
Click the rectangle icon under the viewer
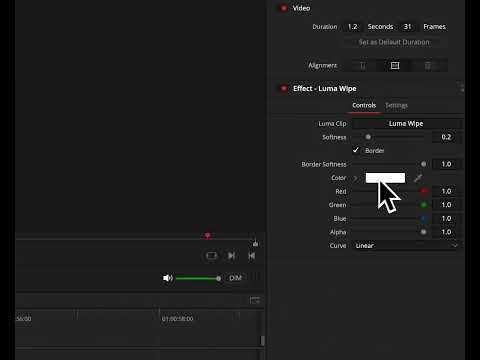[x=212, y=256]
